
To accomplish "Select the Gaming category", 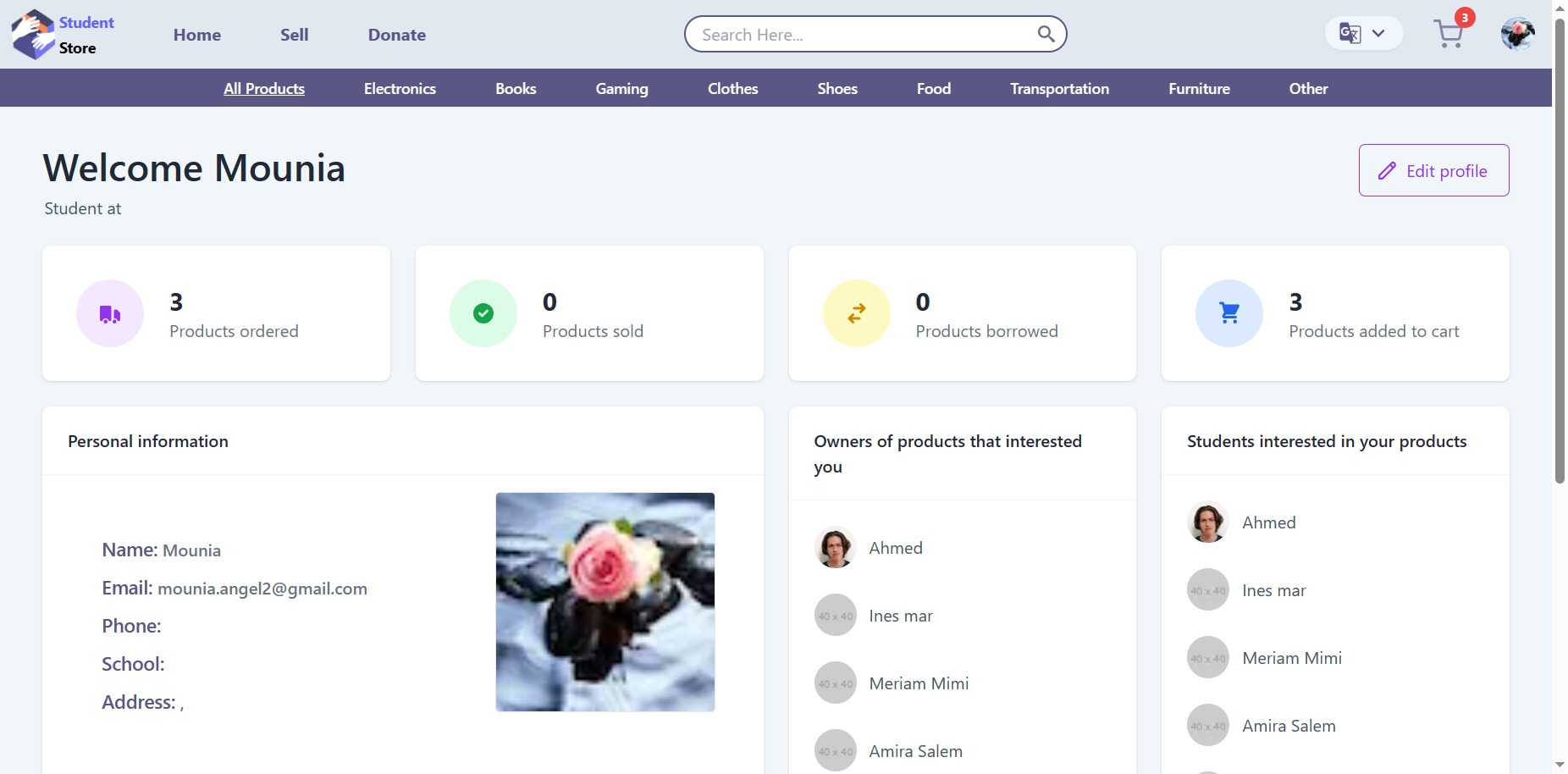I will click(x=621, y=88).
